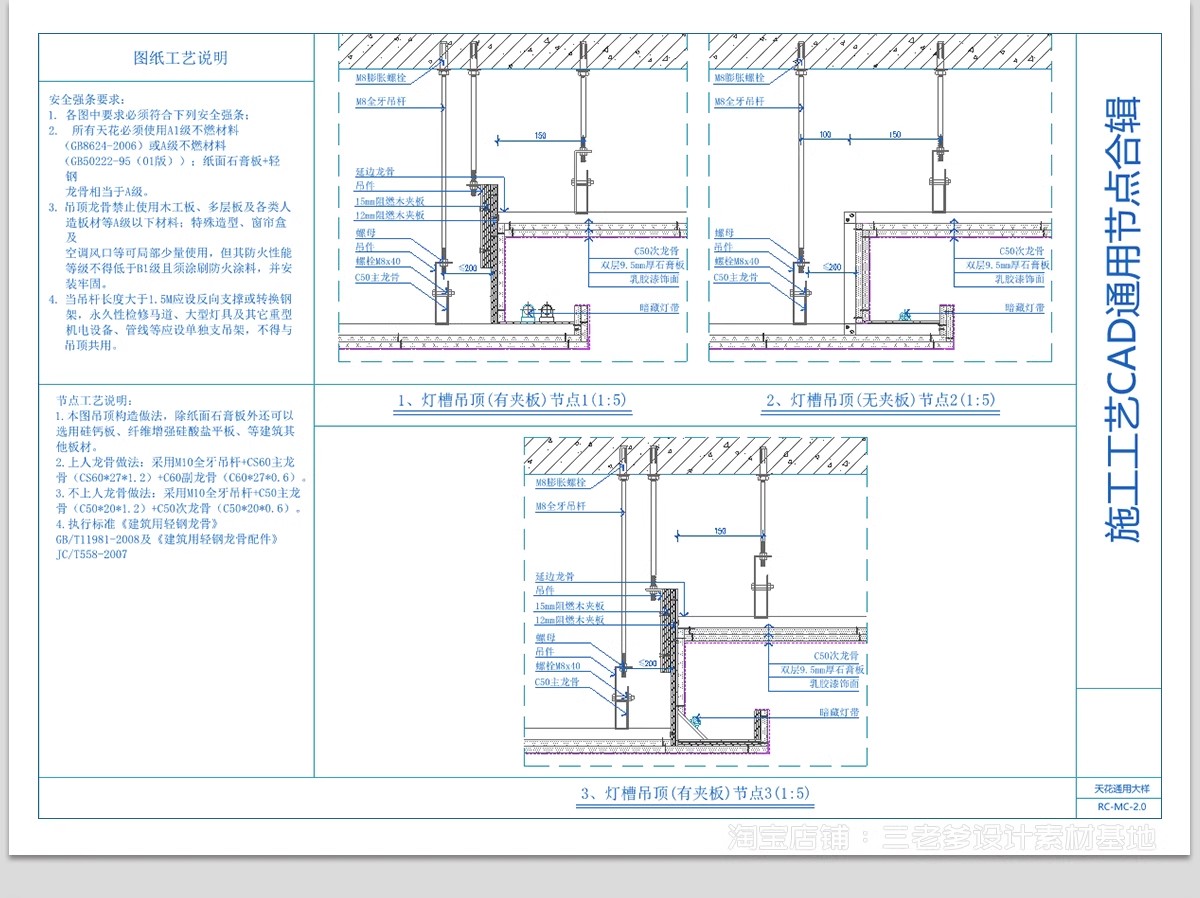Select 'M8全牙吊杆' label in node 3
Screen dimensions: 1200x898
561,505
